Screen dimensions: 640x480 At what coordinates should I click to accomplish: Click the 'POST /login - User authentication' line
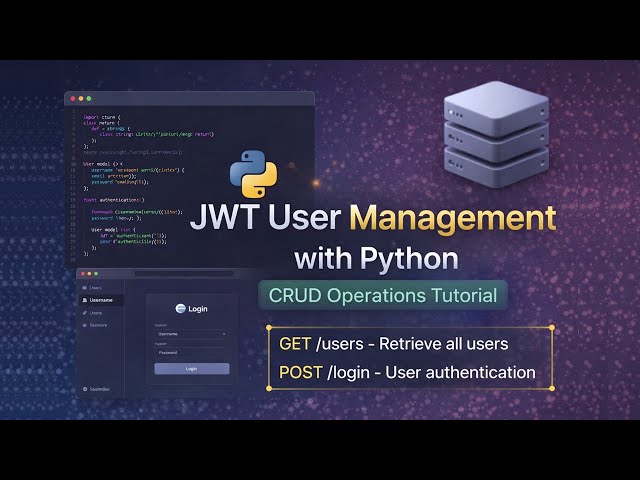[x=407, y=372]
